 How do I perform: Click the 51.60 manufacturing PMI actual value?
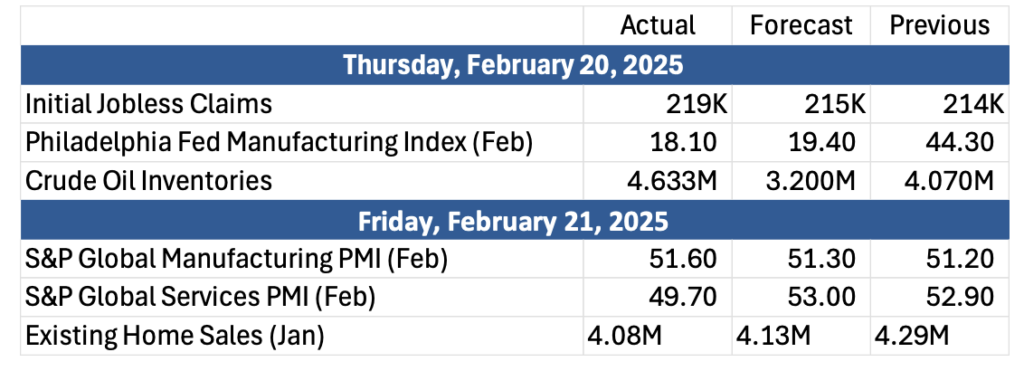pos(682,259)
